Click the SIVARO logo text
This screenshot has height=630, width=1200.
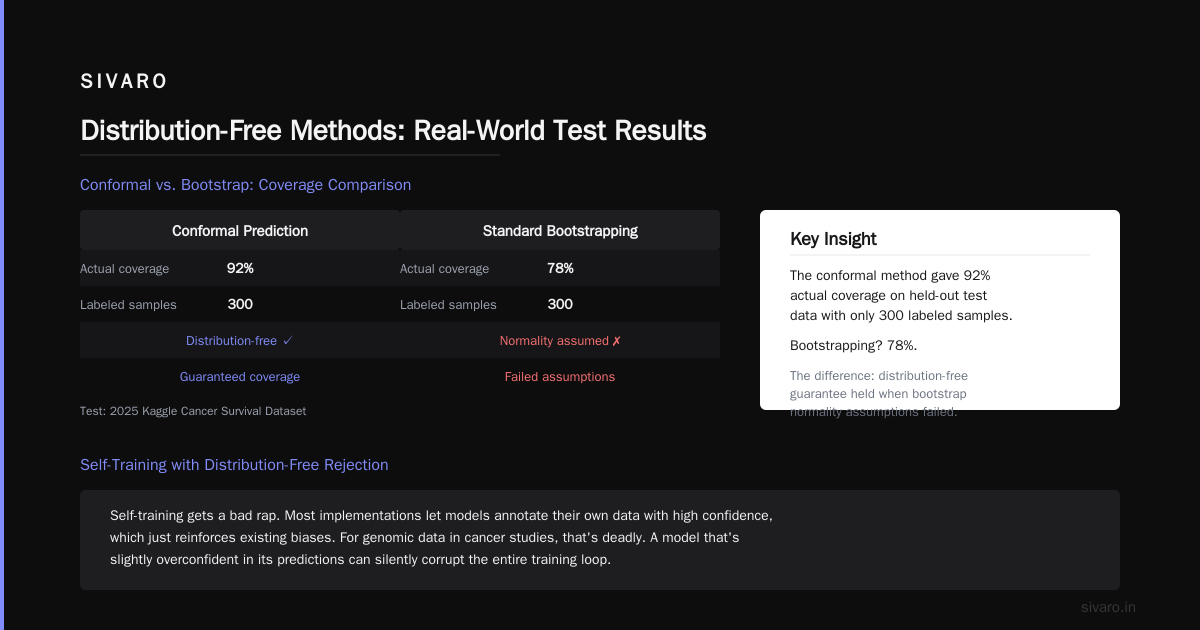pyautogui.click(x=124, y=82)
